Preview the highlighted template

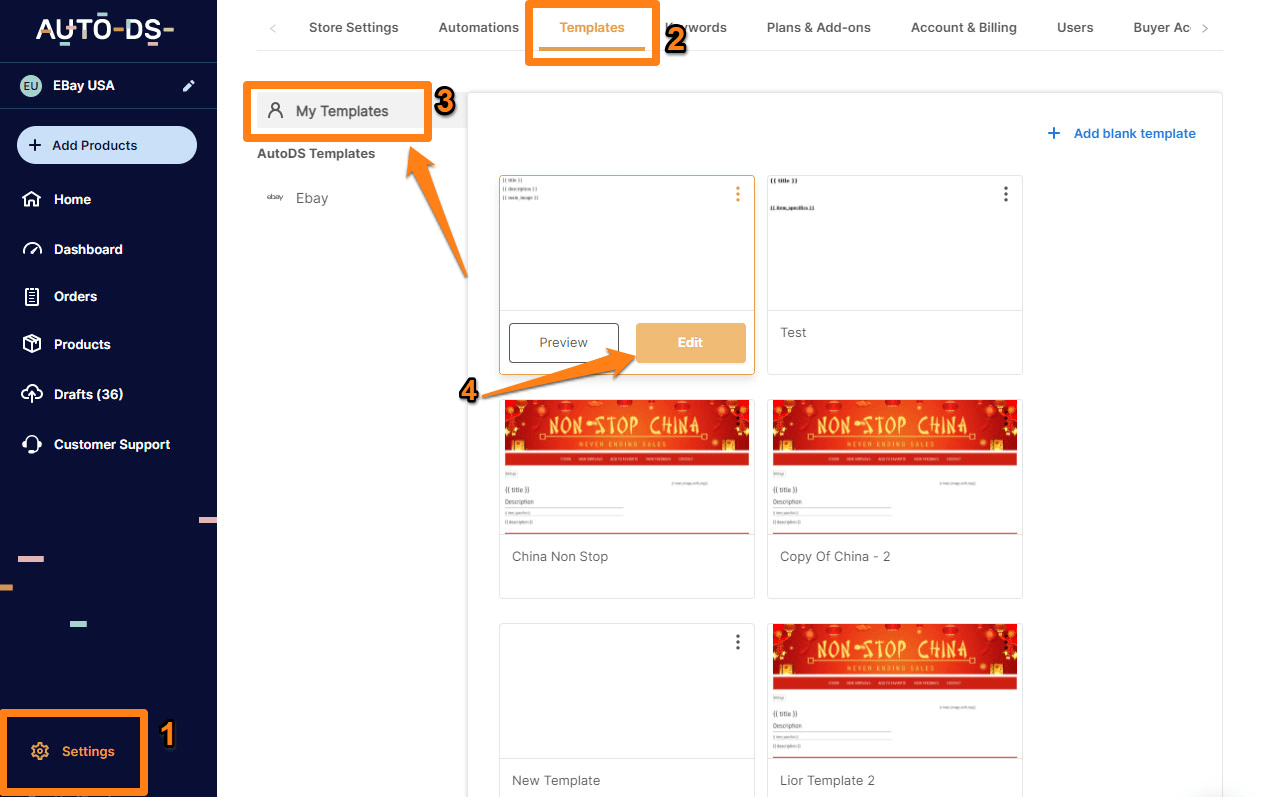564,343
